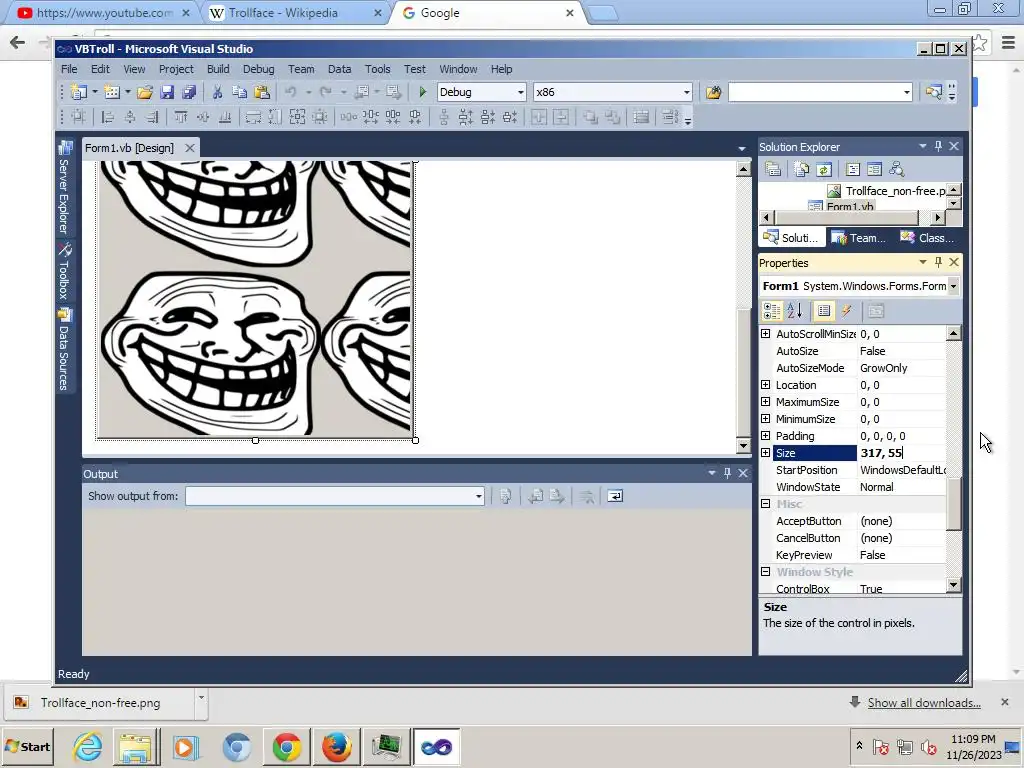
Task: Refresh the Solution Explorer
Action: coord(824,170)
